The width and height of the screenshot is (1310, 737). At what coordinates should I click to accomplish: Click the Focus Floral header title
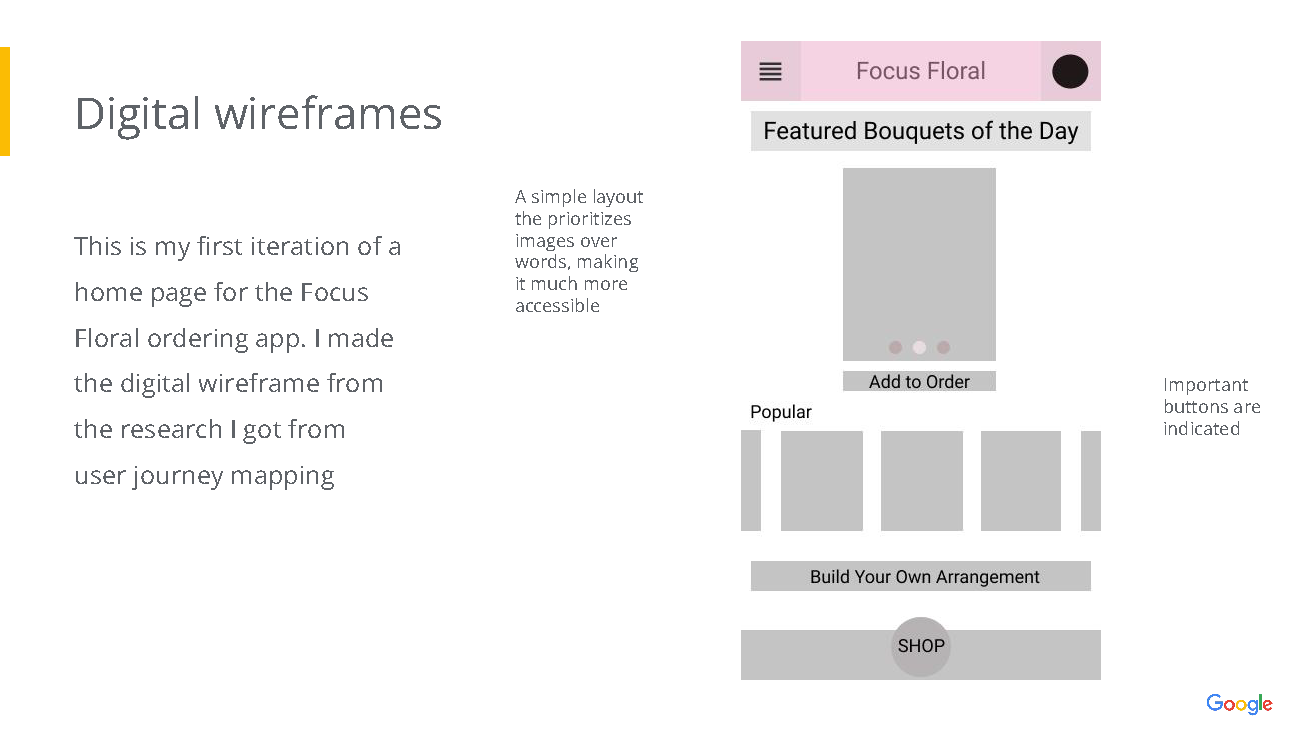[x=920, y=71]
